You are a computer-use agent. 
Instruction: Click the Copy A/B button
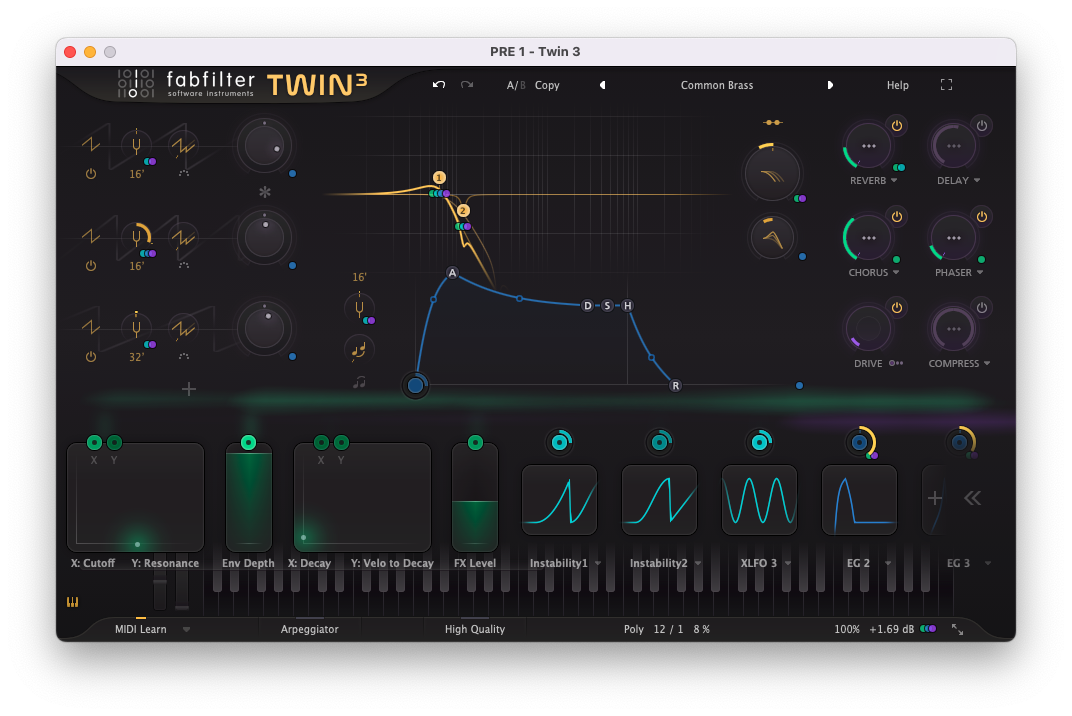tap(547, 85)
